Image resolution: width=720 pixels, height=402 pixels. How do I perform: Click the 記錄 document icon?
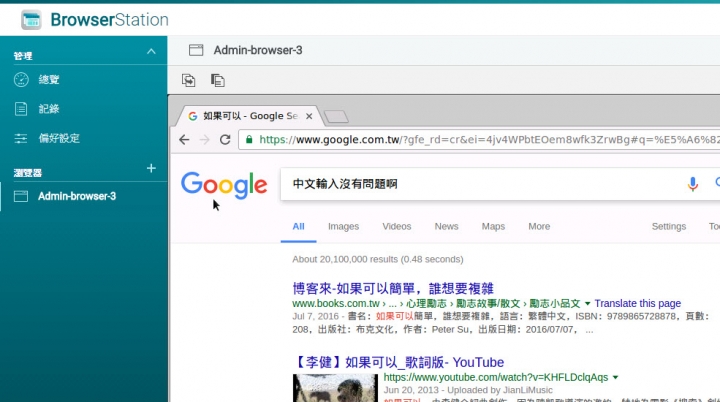(21, 109)
